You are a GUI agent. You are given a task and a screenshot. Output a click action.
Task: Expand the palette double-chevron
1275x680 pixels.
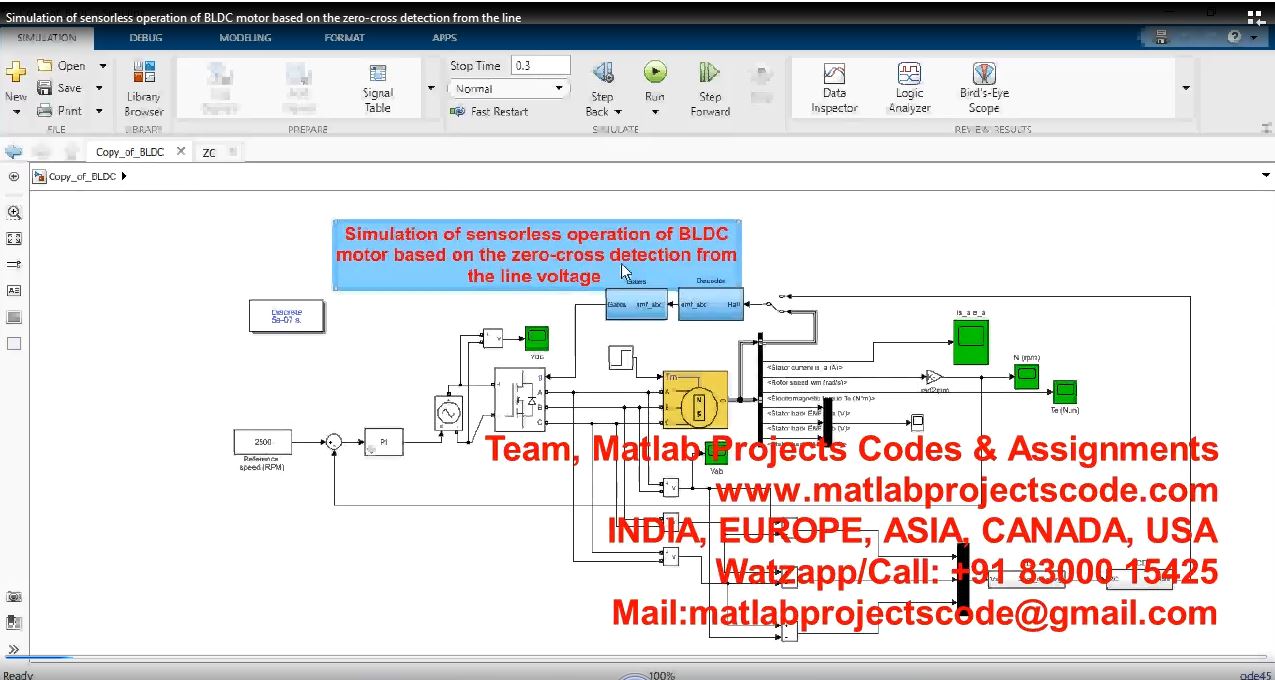click(x=14, y=649)
